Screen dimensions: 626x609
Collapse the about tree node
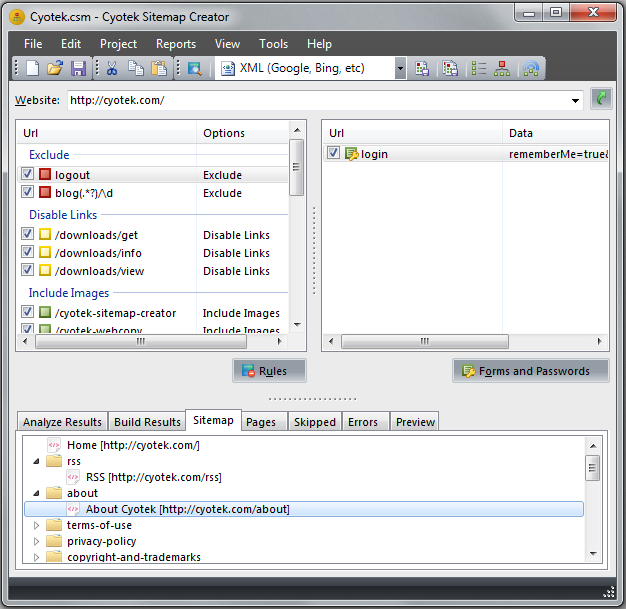click(36, 493)
